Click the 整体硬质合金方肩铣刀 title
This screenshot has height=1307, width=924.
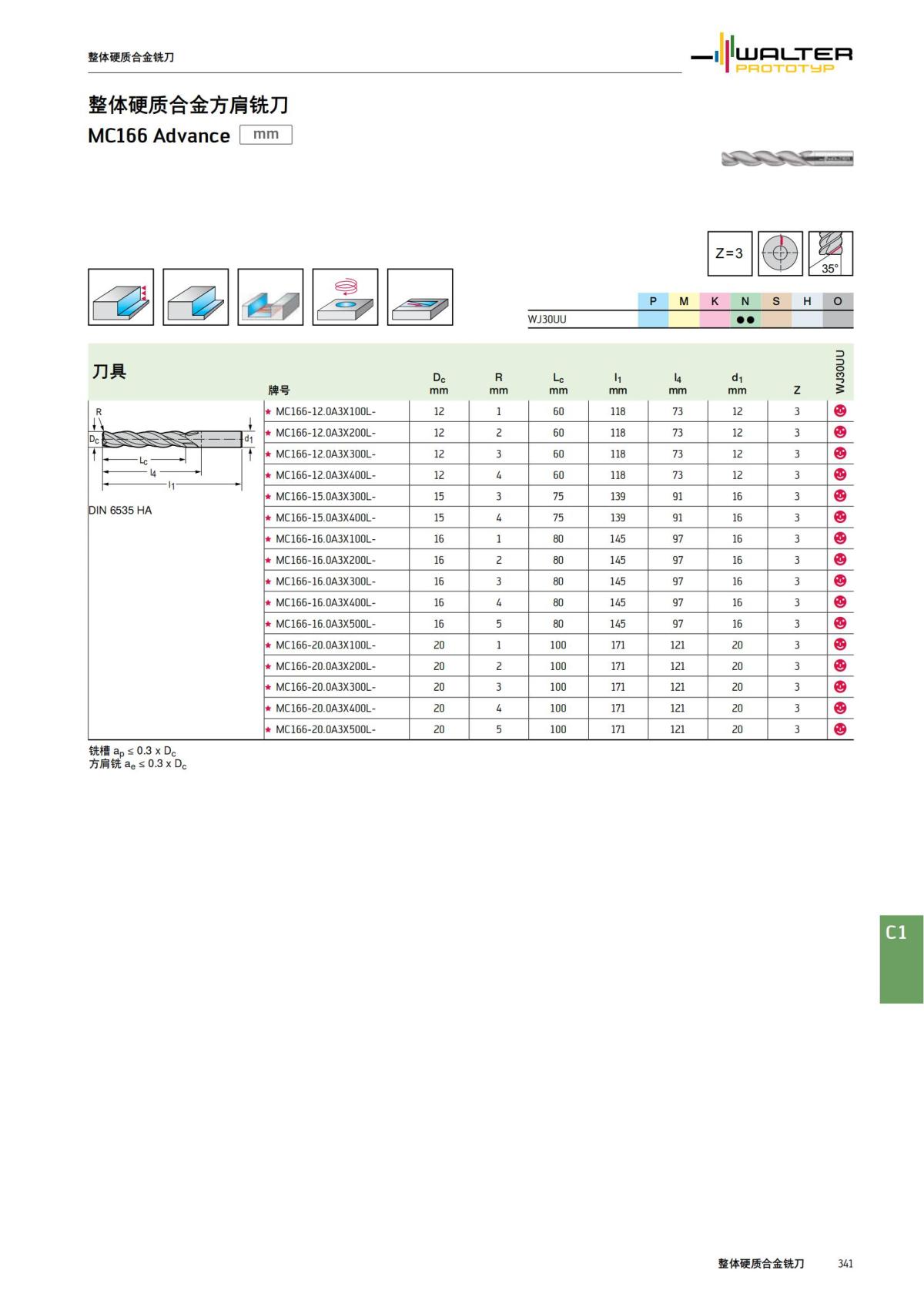188,105
